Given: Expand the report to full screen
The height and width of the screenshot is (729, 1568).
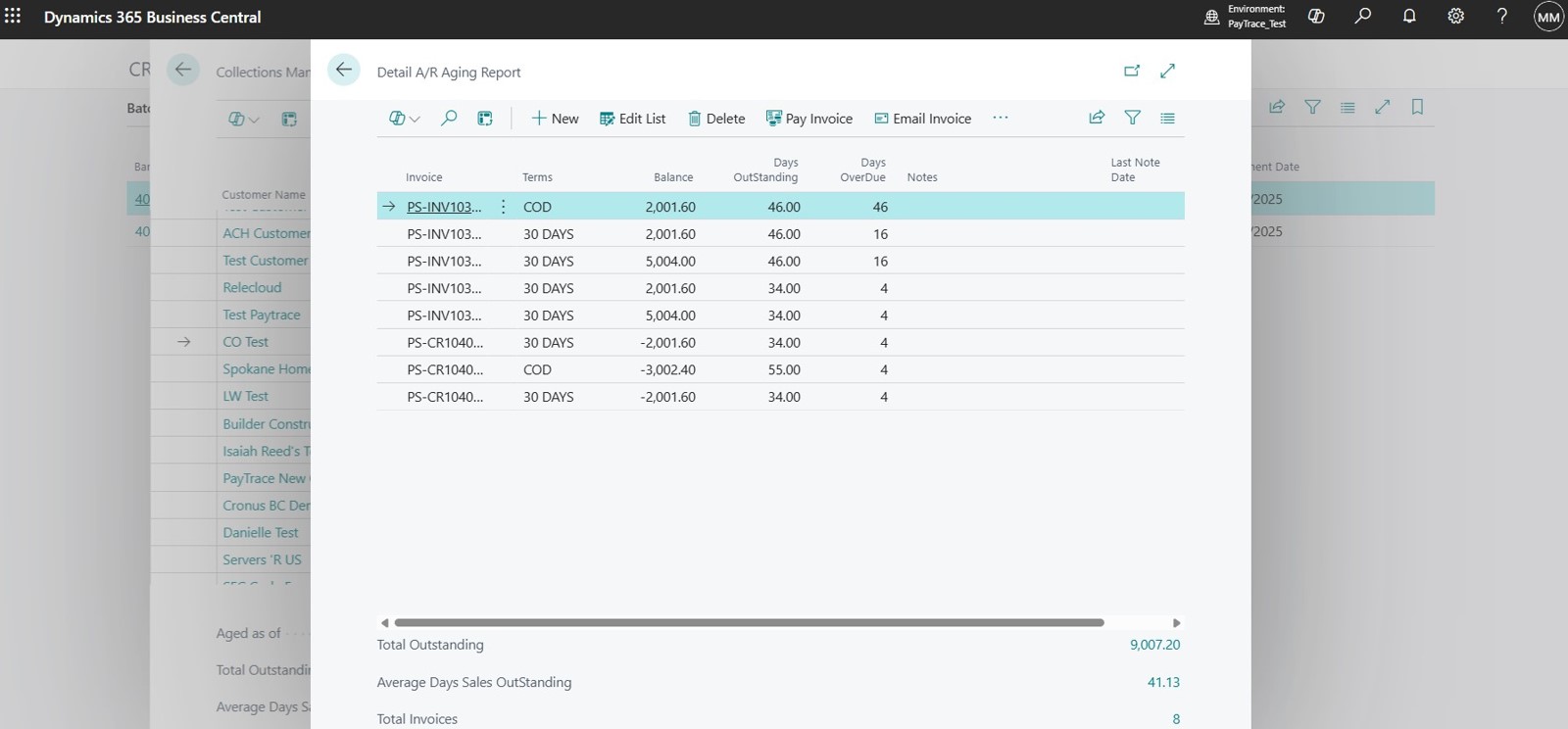Looking at the screenshot, I should (x=1167, y=71).
